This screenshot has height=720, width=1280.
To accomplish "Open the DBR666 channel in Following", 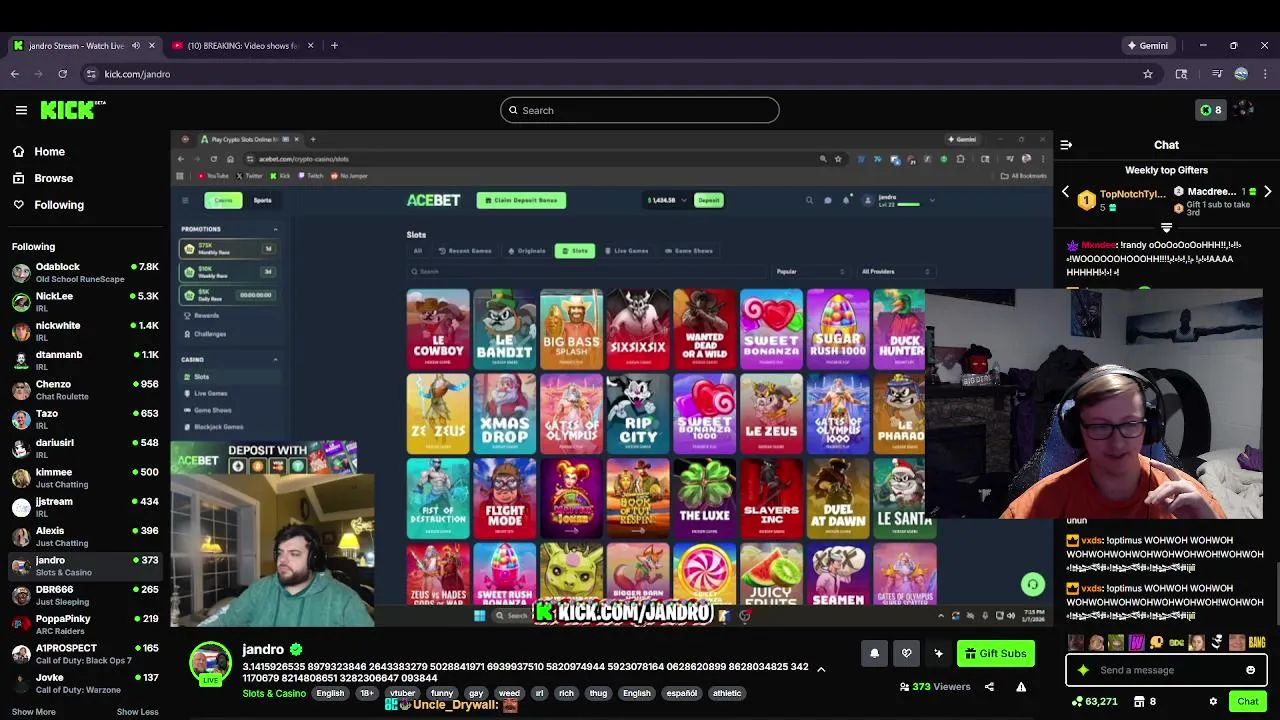I will coord(85,595).
